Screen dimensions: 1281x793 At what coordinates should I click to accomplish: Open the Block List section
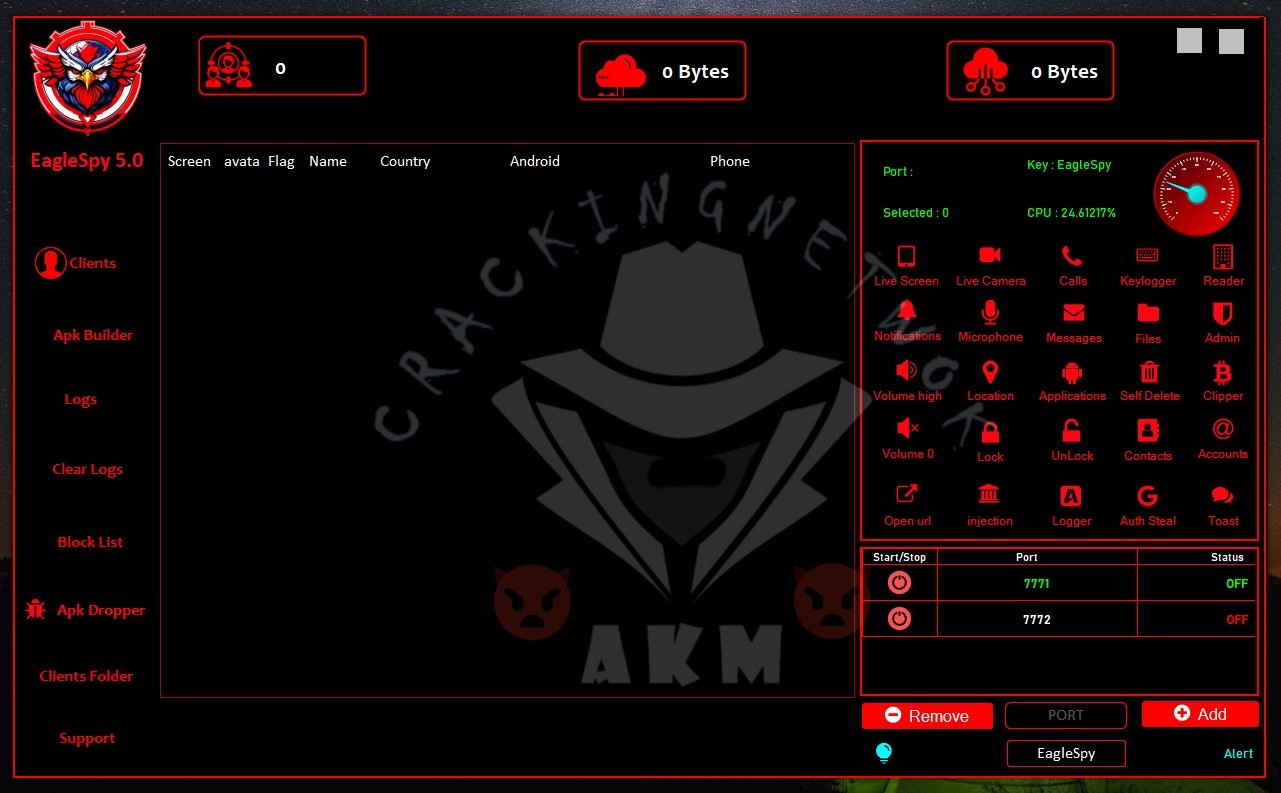pyautogui.click(x=90, y=542)
